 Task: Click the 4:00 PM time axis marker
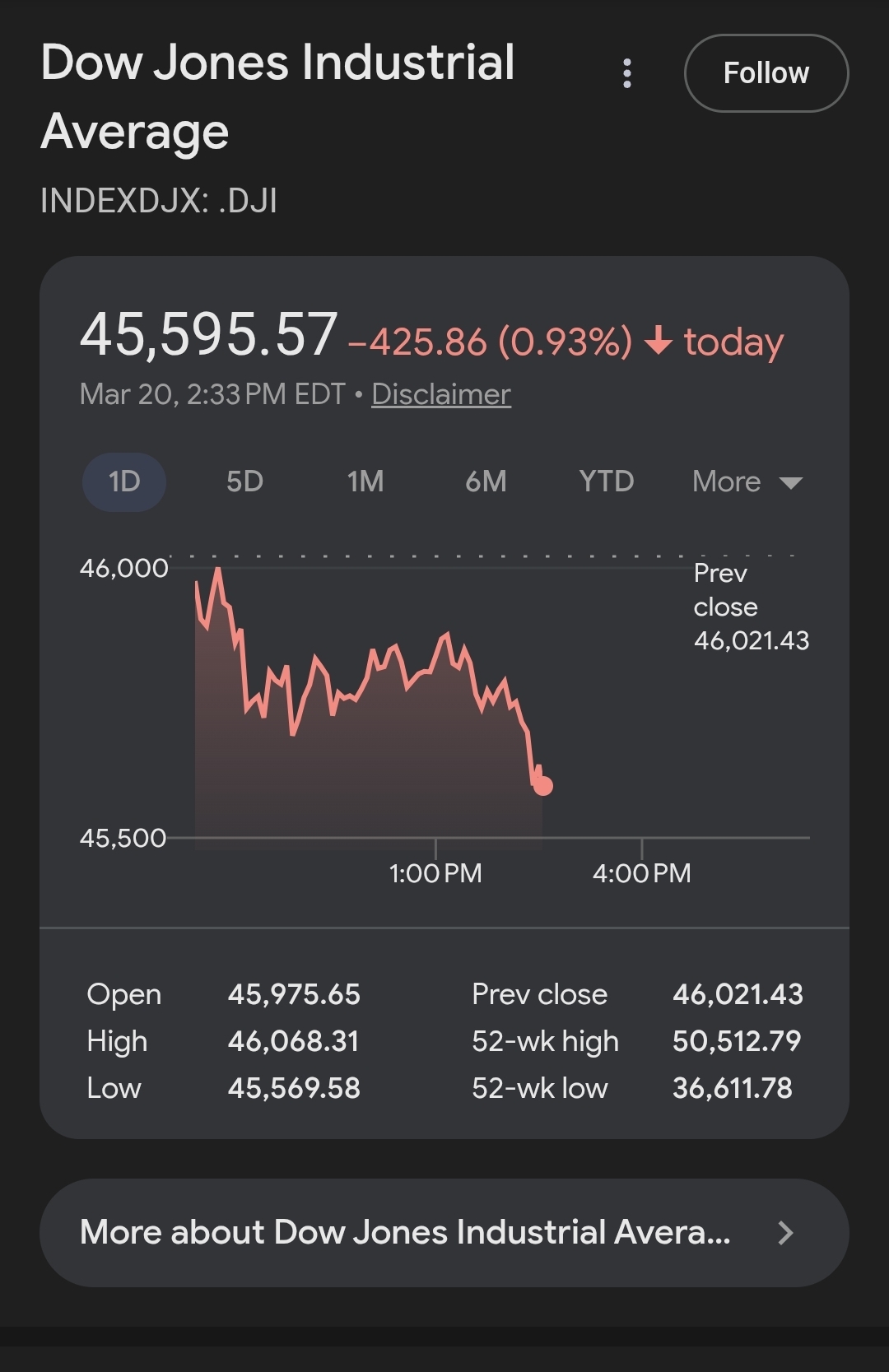[x=642, y=872]
